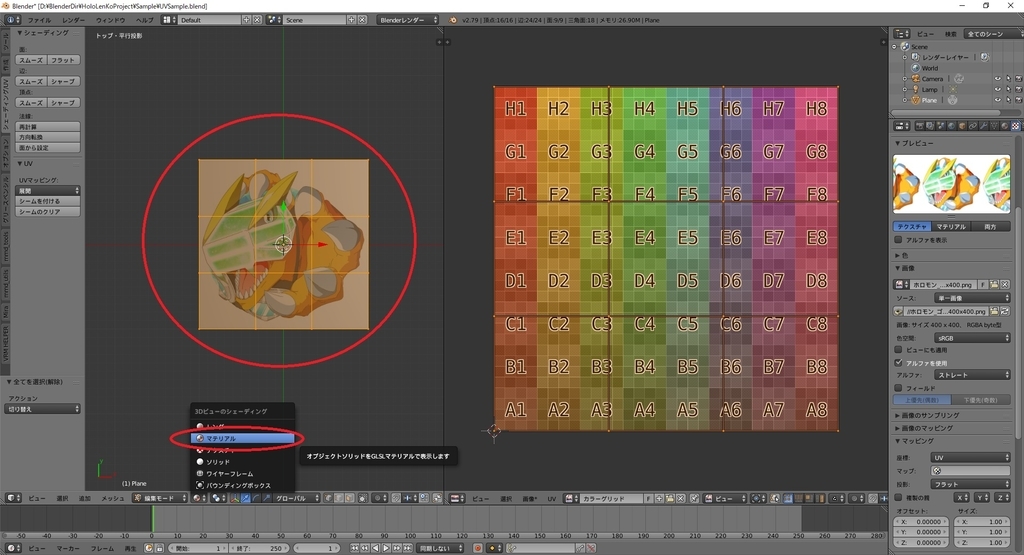Open the レンダー menu
This screenshot has width=1024, height=555.
click(x=73, y=20)
